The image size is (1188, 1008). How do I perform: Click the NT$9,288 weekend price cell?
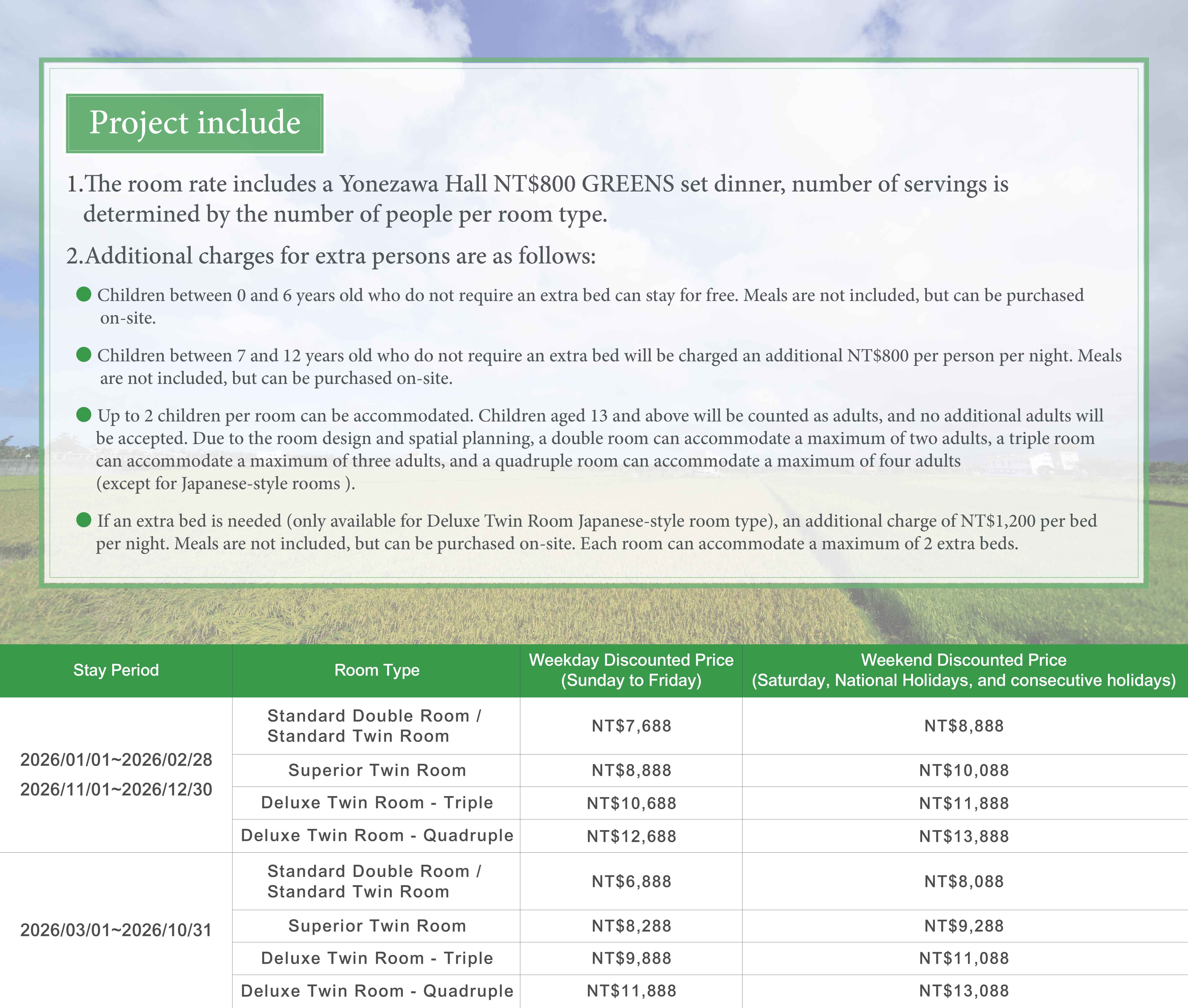(x=963, y=926)
